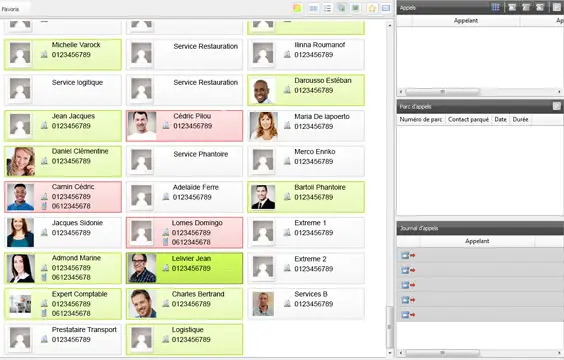The width and height of the screenshot is (564, 360).
Task: Select the Lelivier Jean contact card
Action: [x=185, y=268]
